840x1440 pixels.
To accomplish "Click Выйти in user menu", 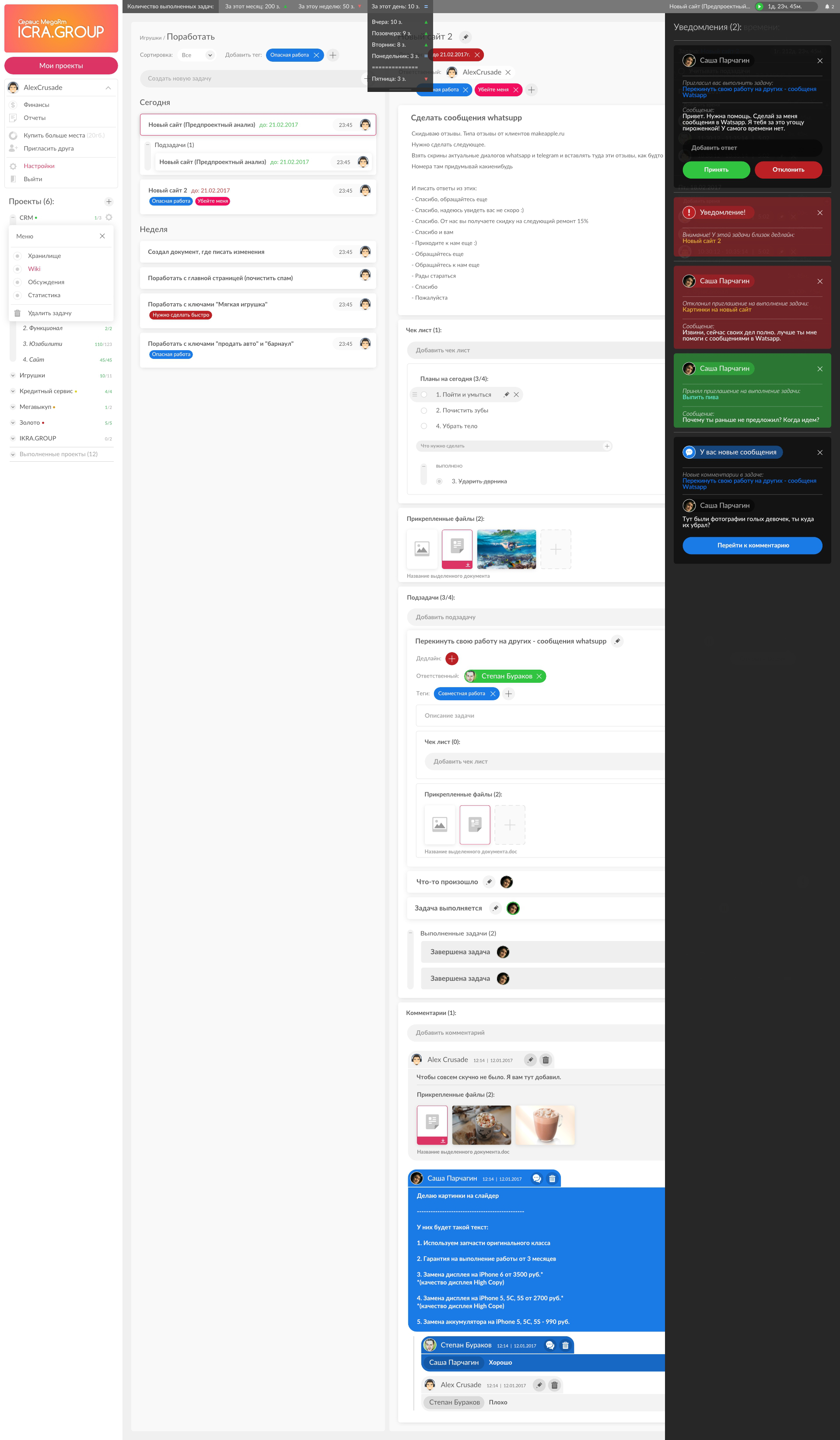I will coord(33,179).
